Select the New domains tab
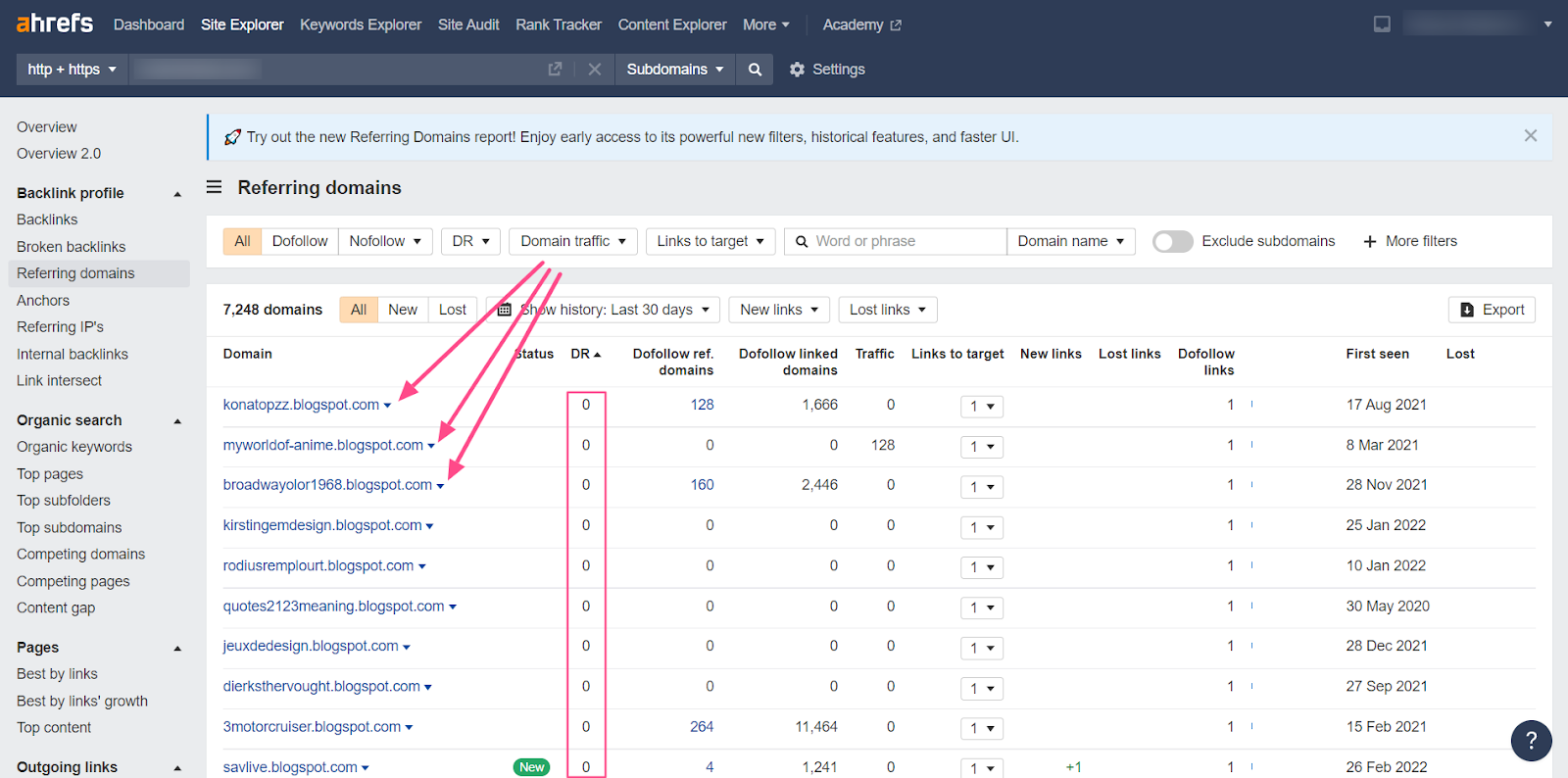 pyautogui.click(x=403, y=310)
